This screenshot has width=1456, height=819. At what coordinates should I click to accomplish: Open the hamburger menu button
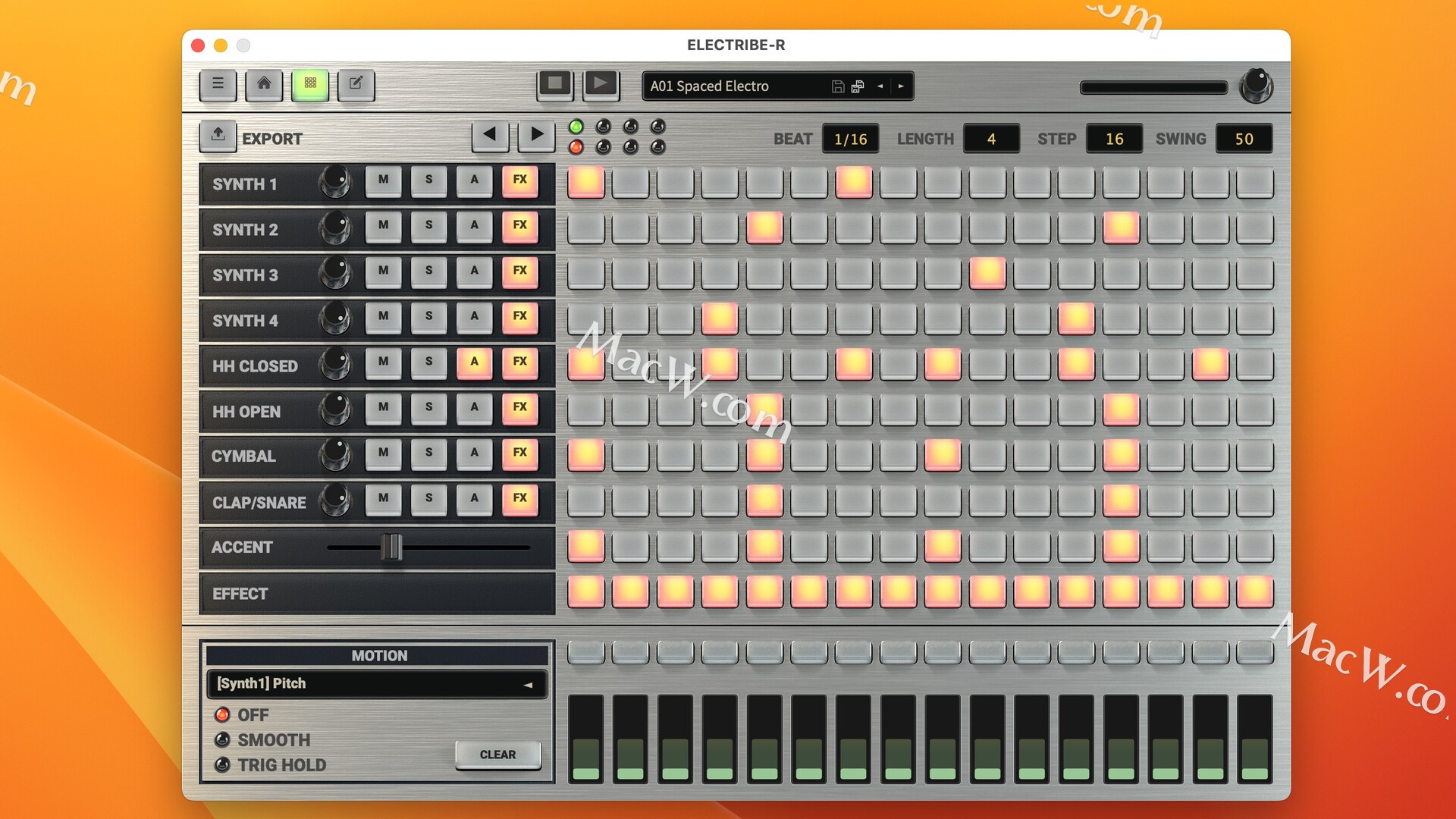coord(218,84)
